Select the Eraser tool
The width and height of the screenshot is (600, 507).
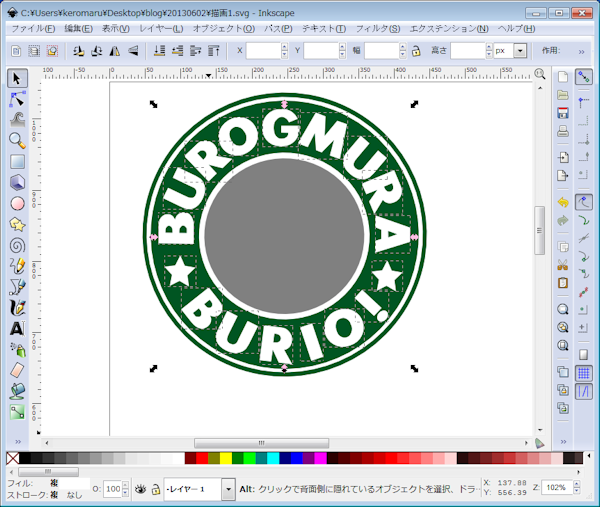tap(17, 370)
